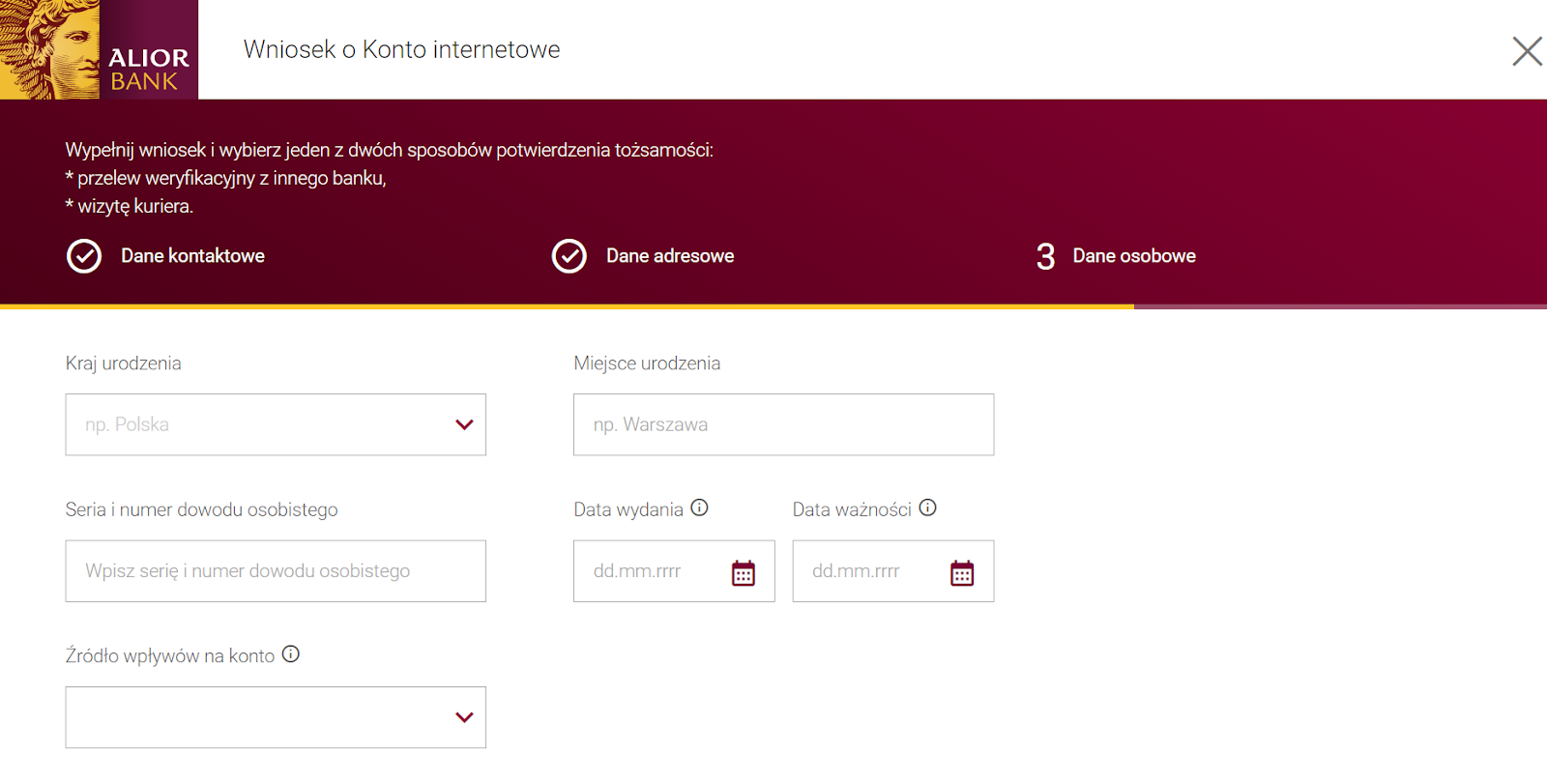Open the Data ważności calendar picker
This screenshot has height=784, width=1547.
tap(961, 572)
